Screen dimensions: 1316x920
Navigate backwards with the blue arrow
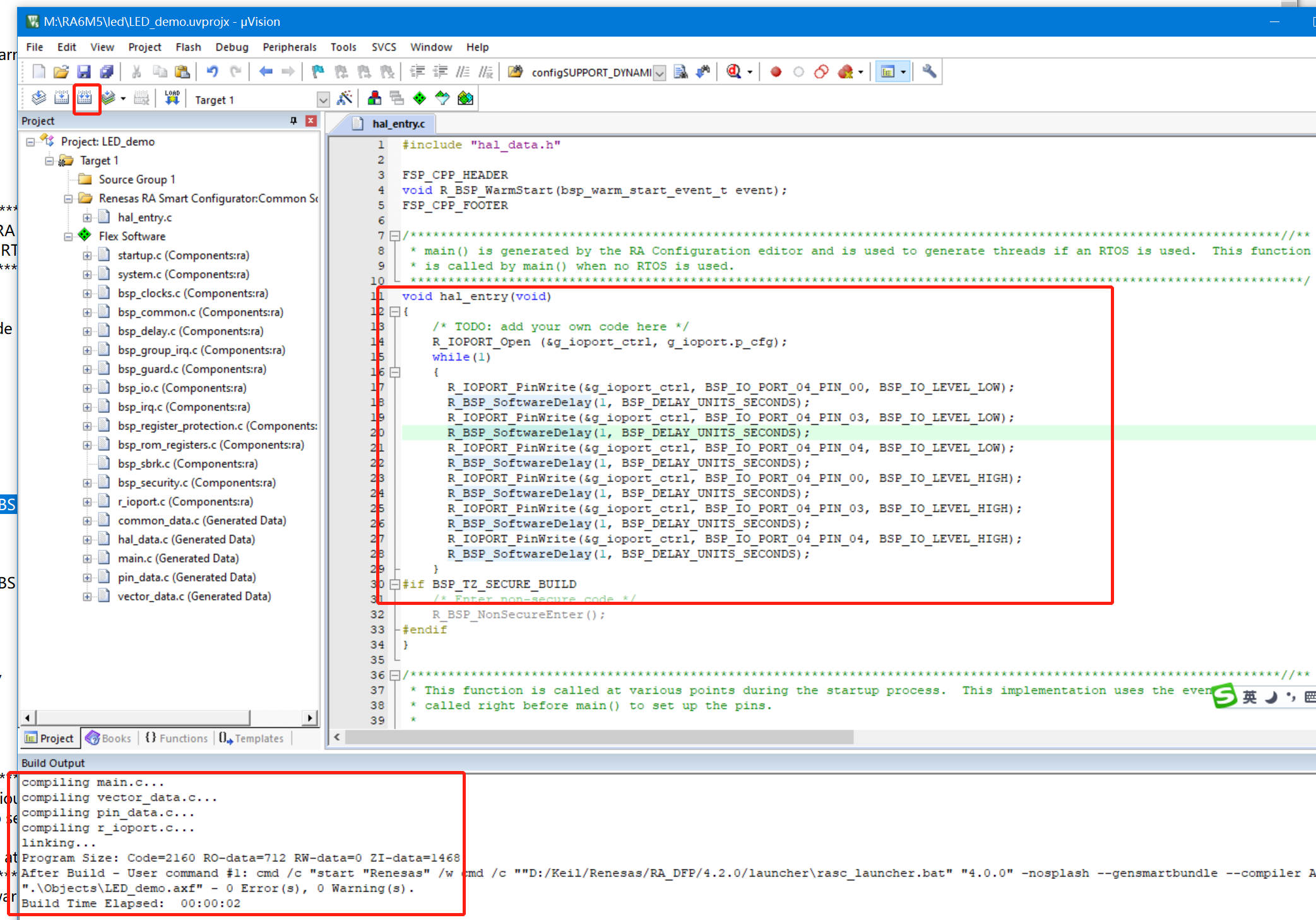tap(266, 72)
